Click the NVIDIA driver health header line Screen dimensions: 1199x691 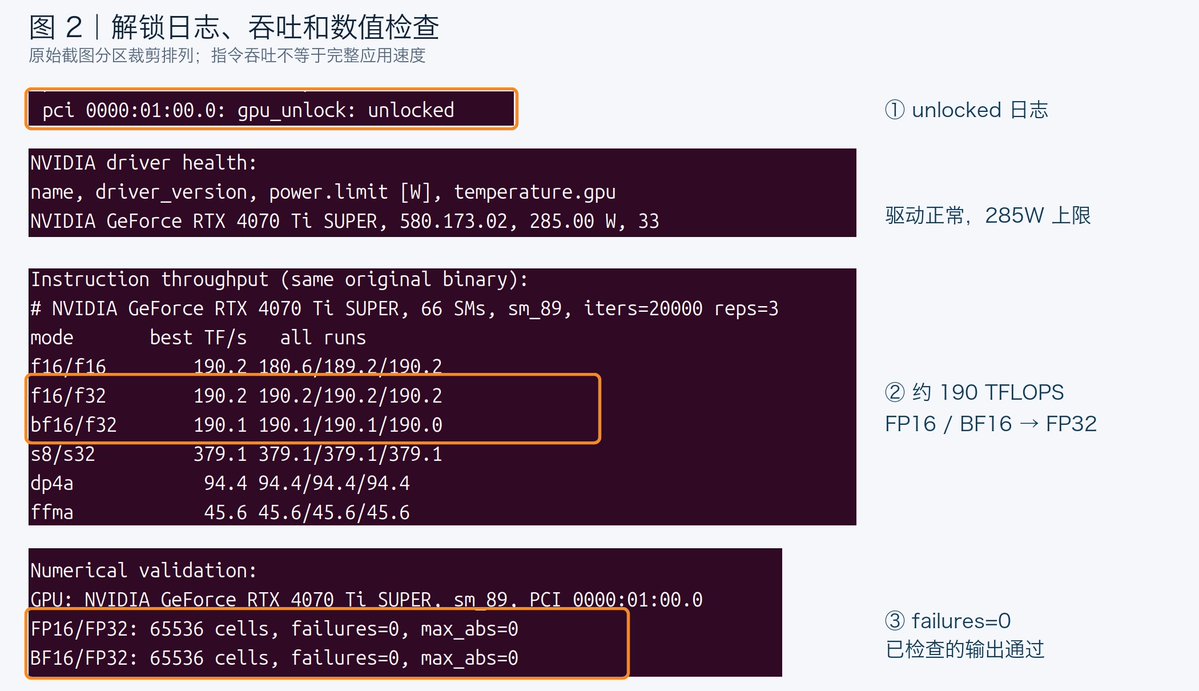[x=144, y=163]
